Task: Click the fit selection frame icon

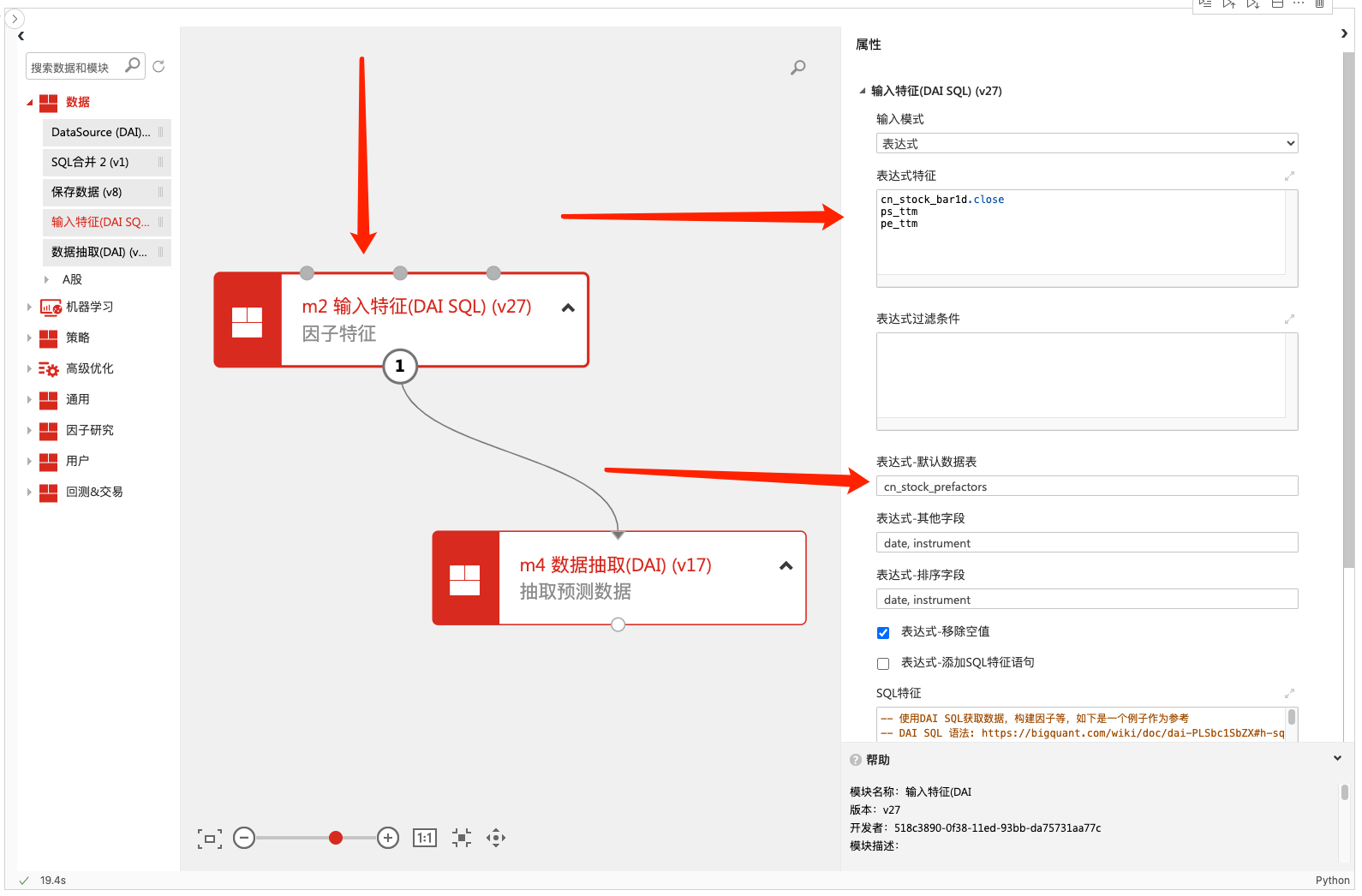Action: click(x=210, y=839)
